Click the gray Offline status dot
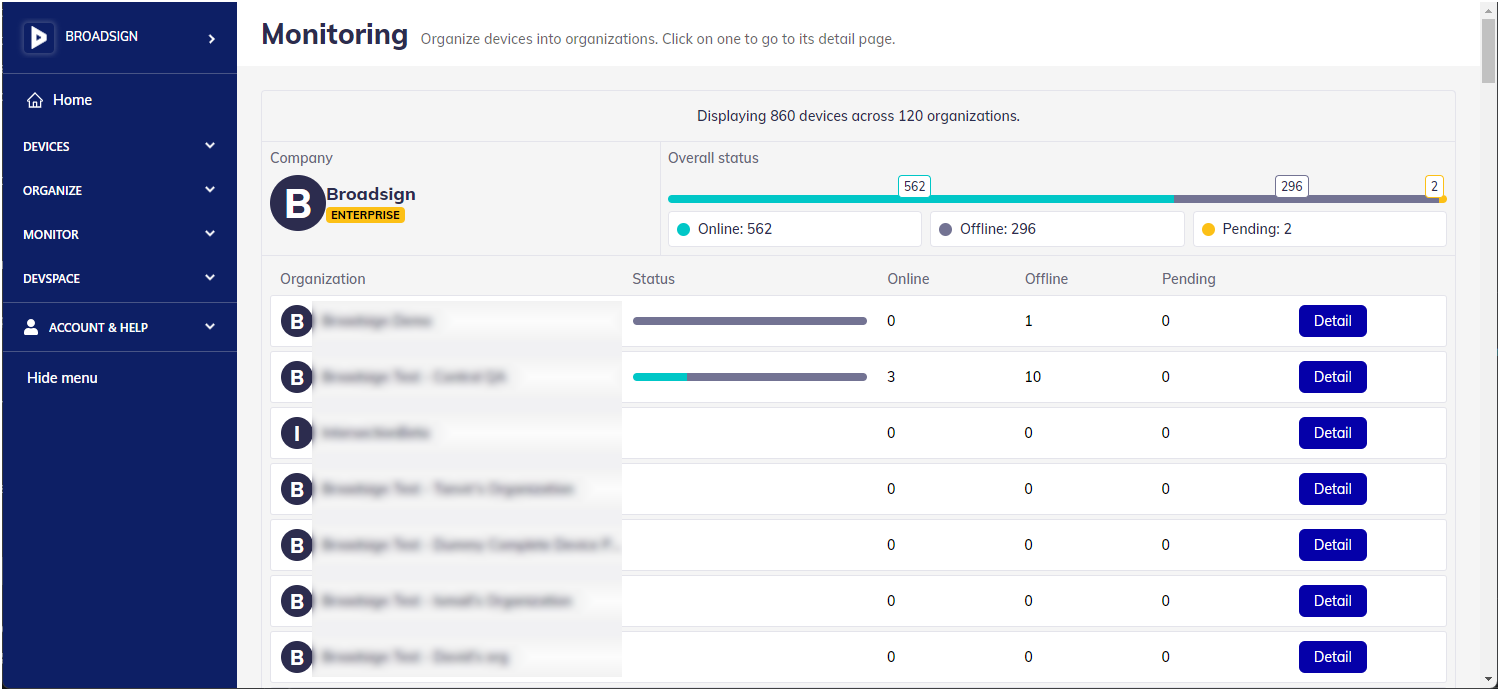 [946, 229]
